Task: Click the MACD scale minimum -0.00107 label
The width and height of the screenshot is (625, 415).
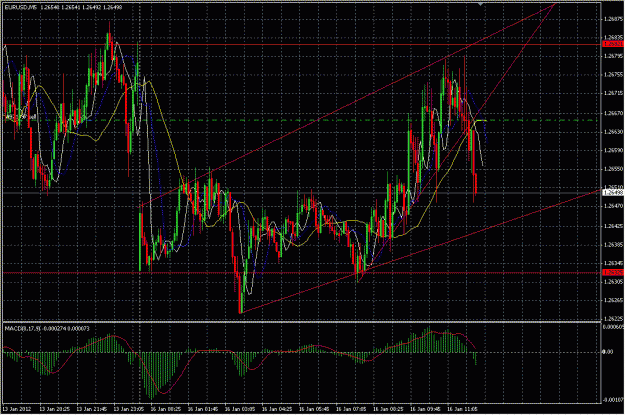Action: click(613, 400)
